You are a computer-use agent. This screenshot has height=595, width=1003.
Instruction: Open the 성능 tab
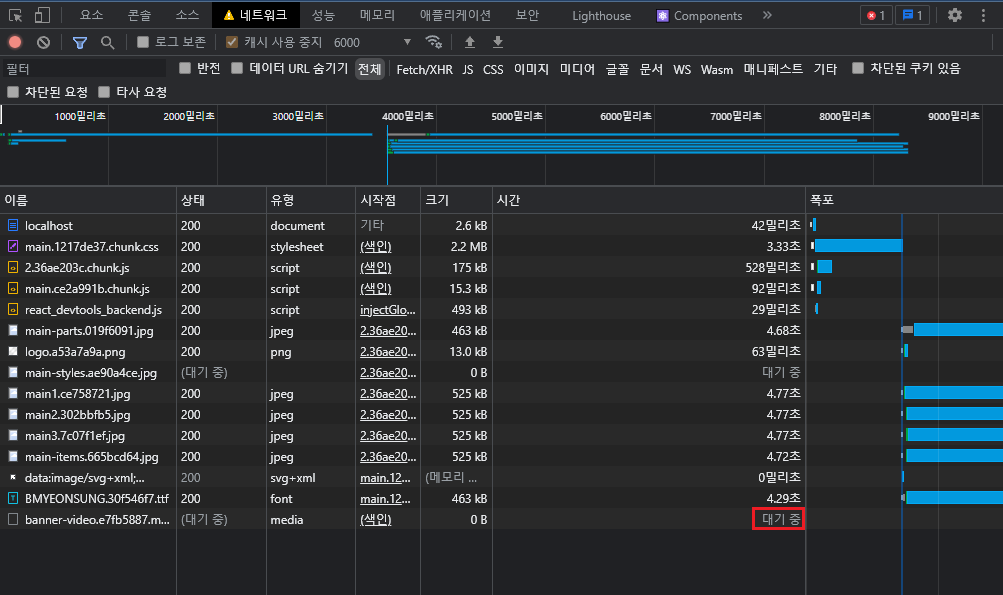pos(323,15)
